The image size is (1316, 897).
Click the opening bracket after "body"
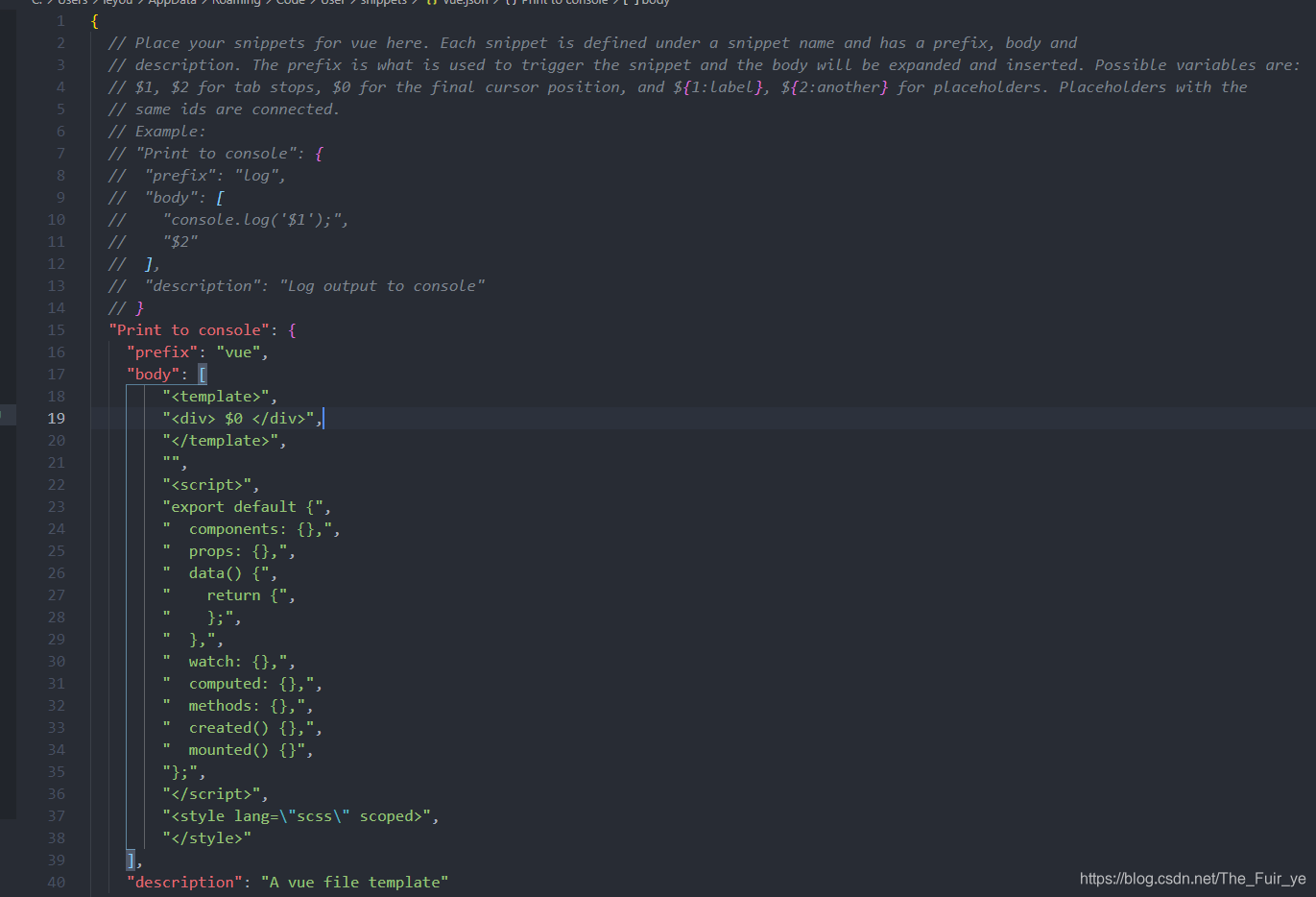pyautogui.click(x=203, y=375)
